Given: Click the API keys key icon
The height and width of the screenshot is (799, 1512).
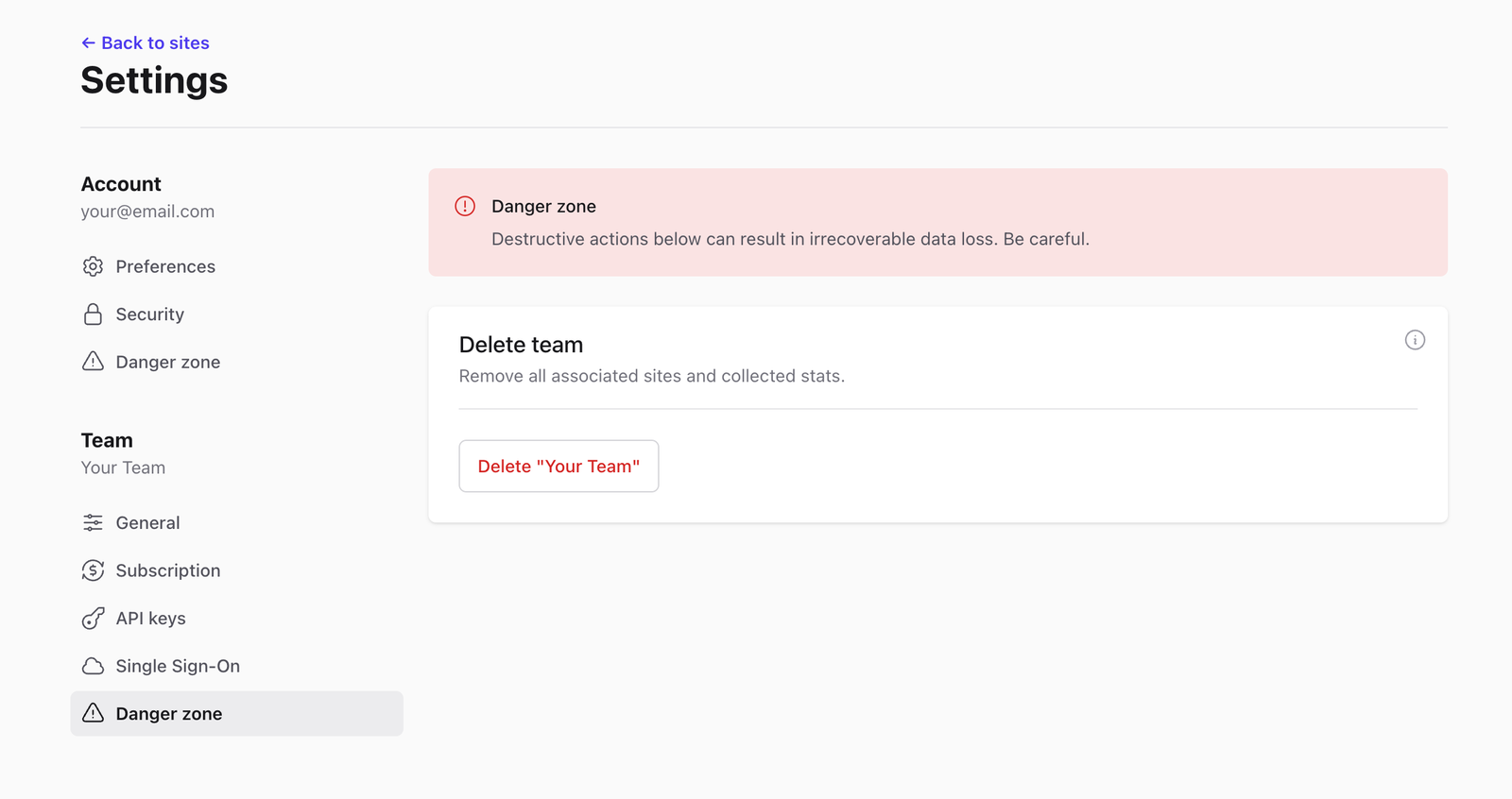Looking at the screenshot, I should 93,619.
